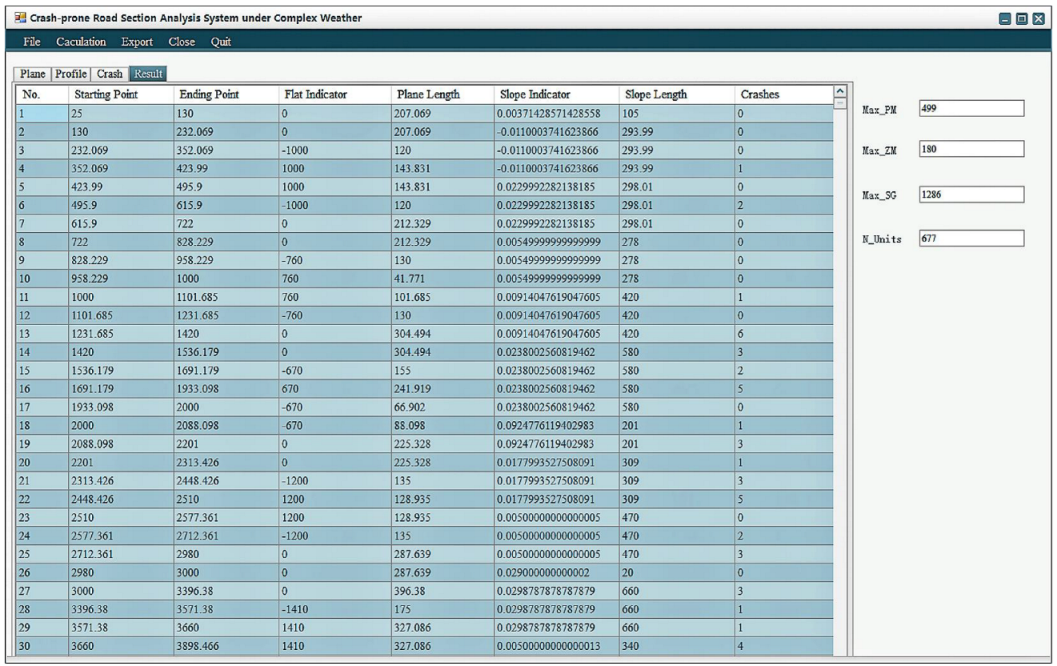This screenshot has height=666, width=1057.
Task: Click the N_Units input field
Action: pyautogui.click(x=971, y=238)
